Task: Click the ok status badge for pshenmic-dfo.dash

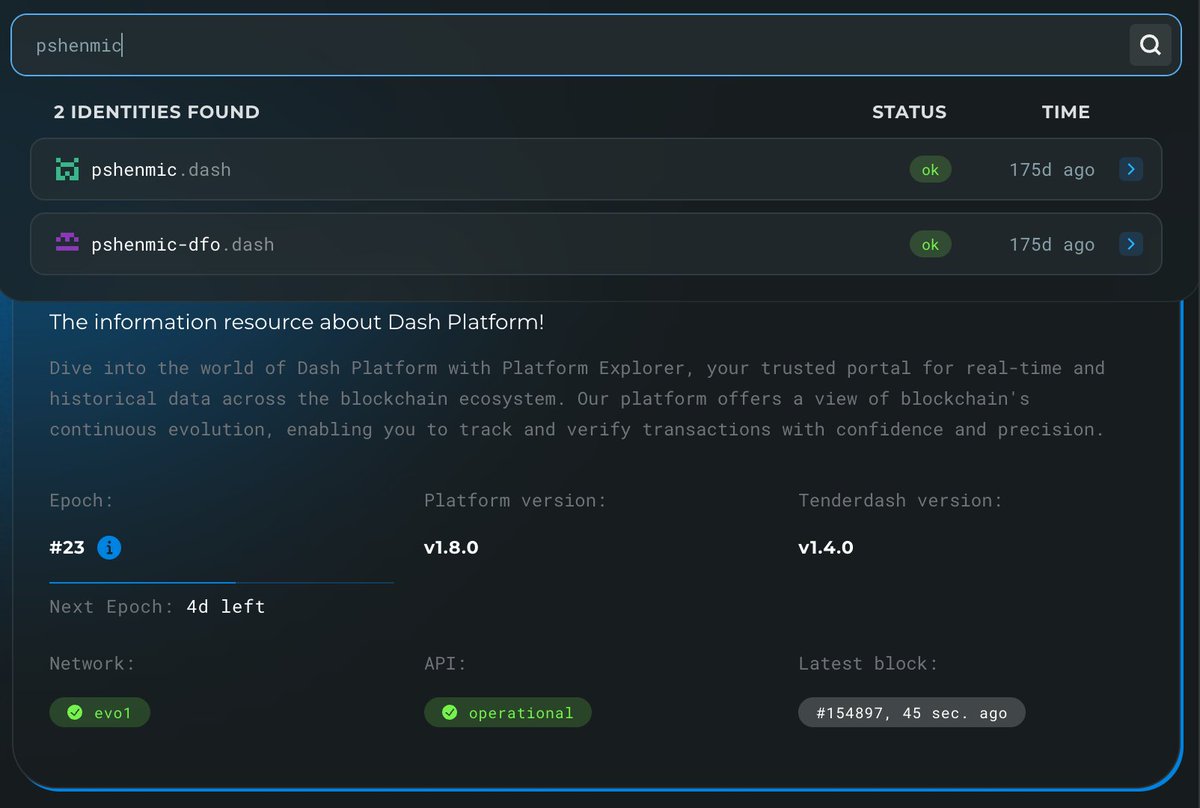Action: pos(930,244)
